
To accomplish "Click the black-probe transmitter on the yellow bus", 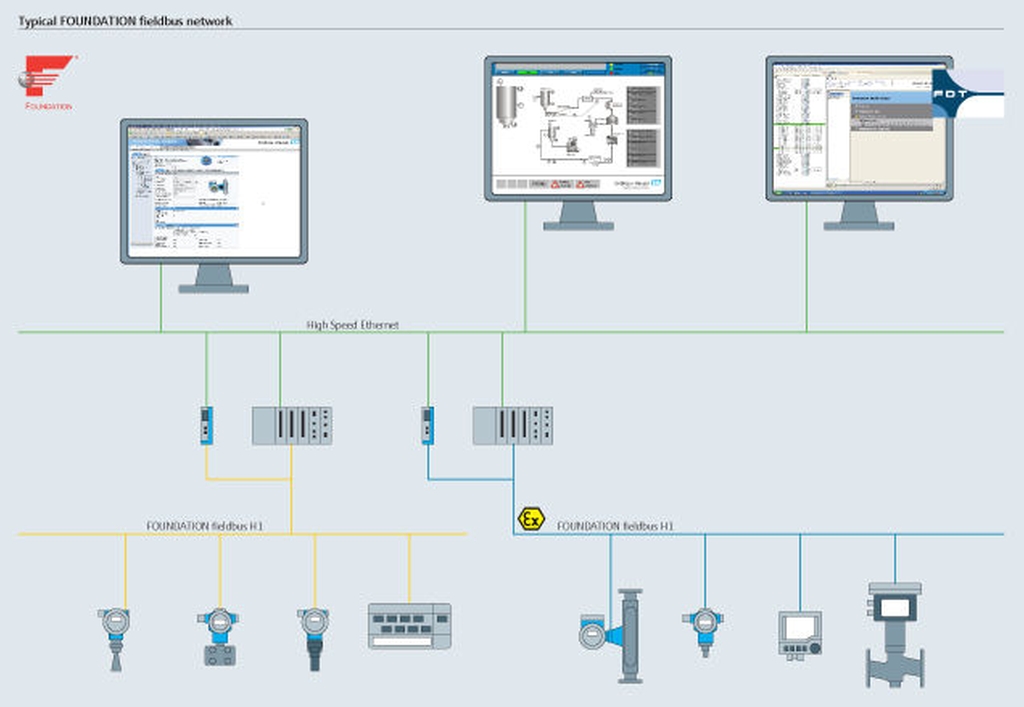I will [314, 639].
